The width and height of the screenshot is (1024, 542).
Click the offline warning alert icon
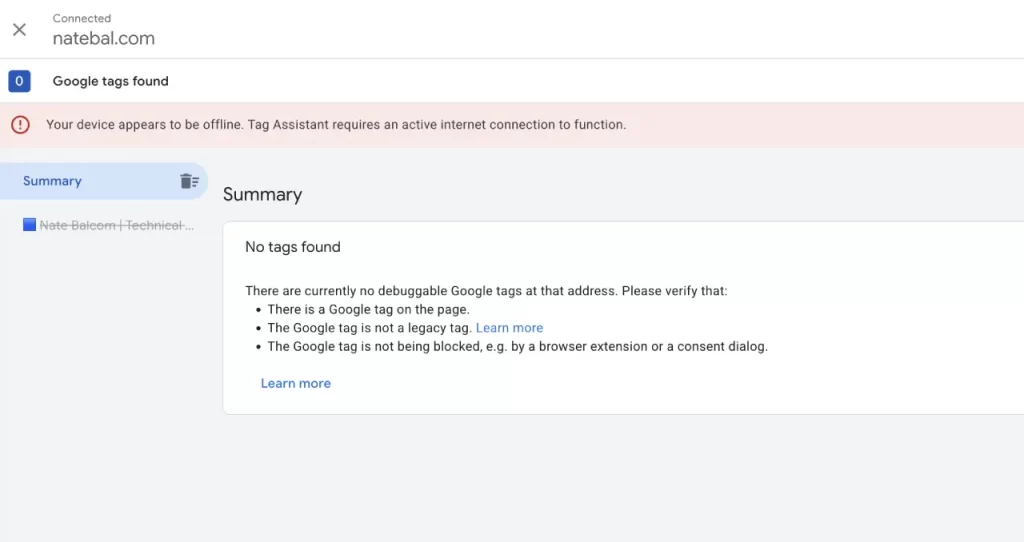(x=20, y=125)
